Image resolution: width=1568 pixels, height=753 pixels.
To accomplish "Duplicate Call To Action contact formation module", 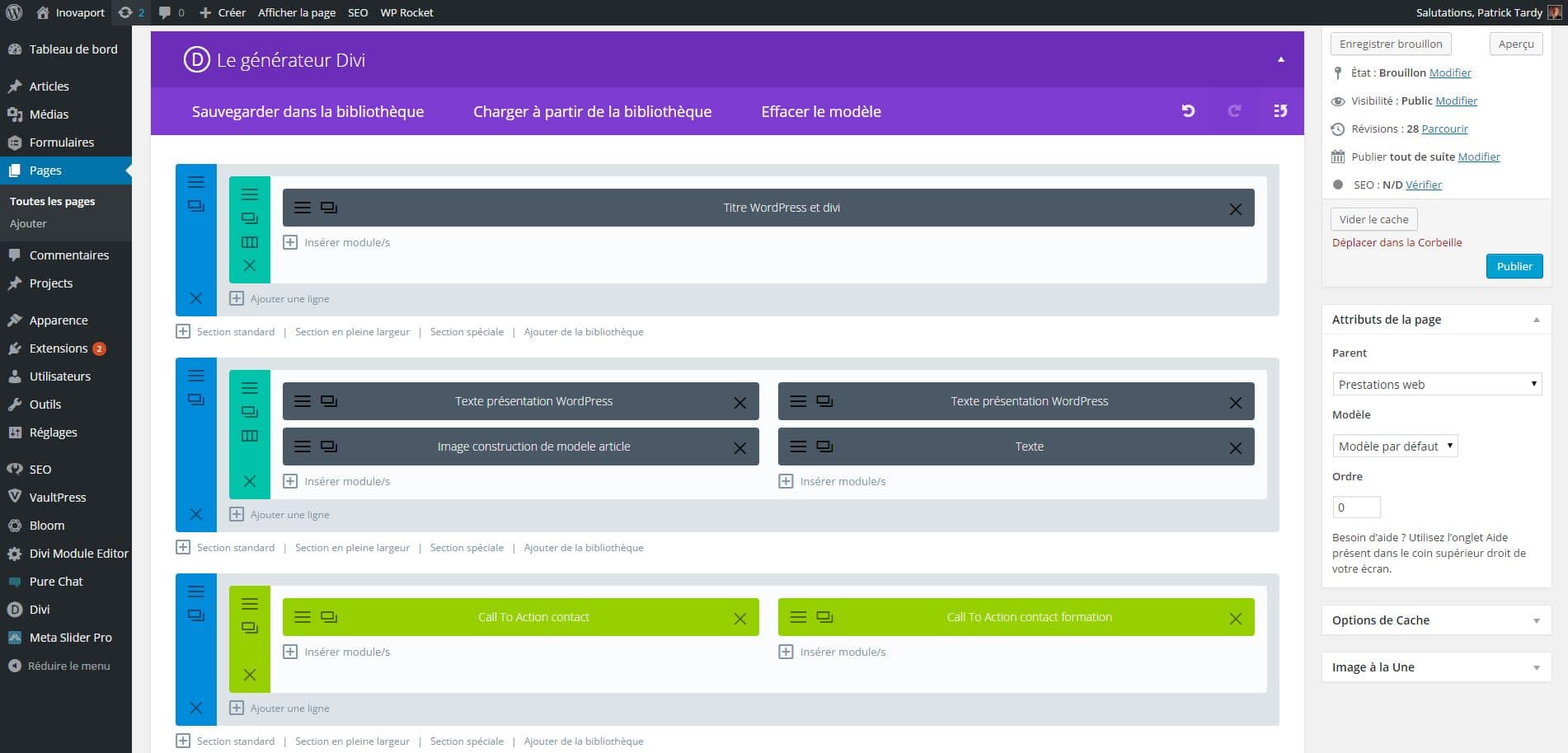I will [x=824, y=617].
